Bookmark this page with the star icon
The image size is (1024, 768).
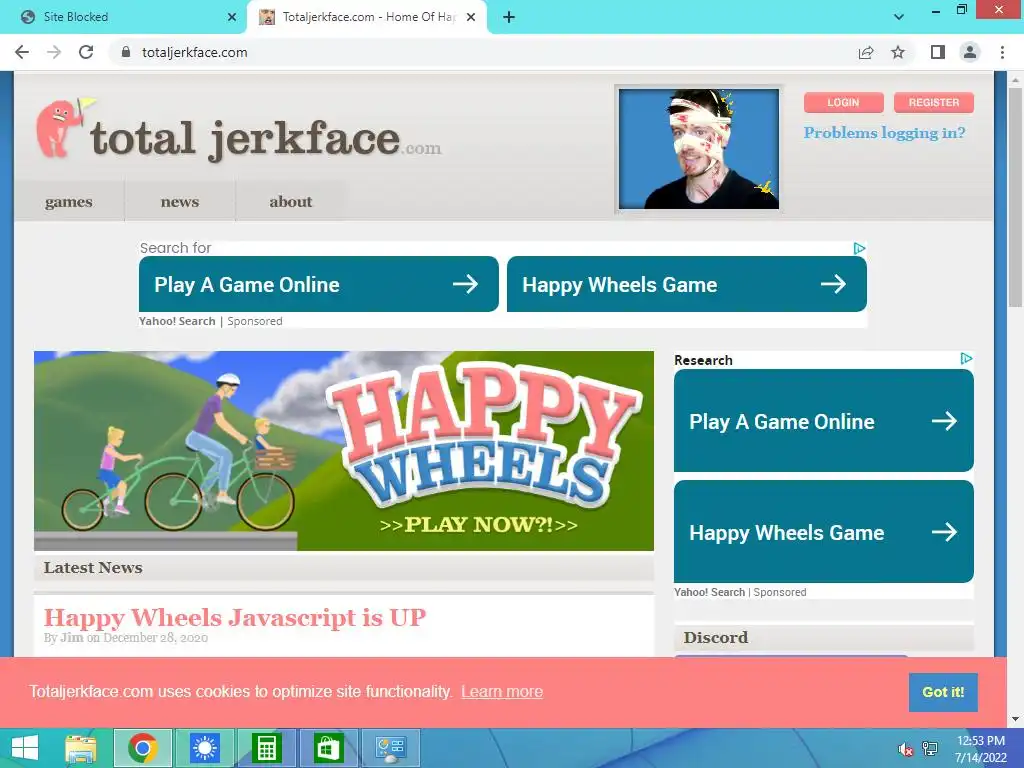899,52
